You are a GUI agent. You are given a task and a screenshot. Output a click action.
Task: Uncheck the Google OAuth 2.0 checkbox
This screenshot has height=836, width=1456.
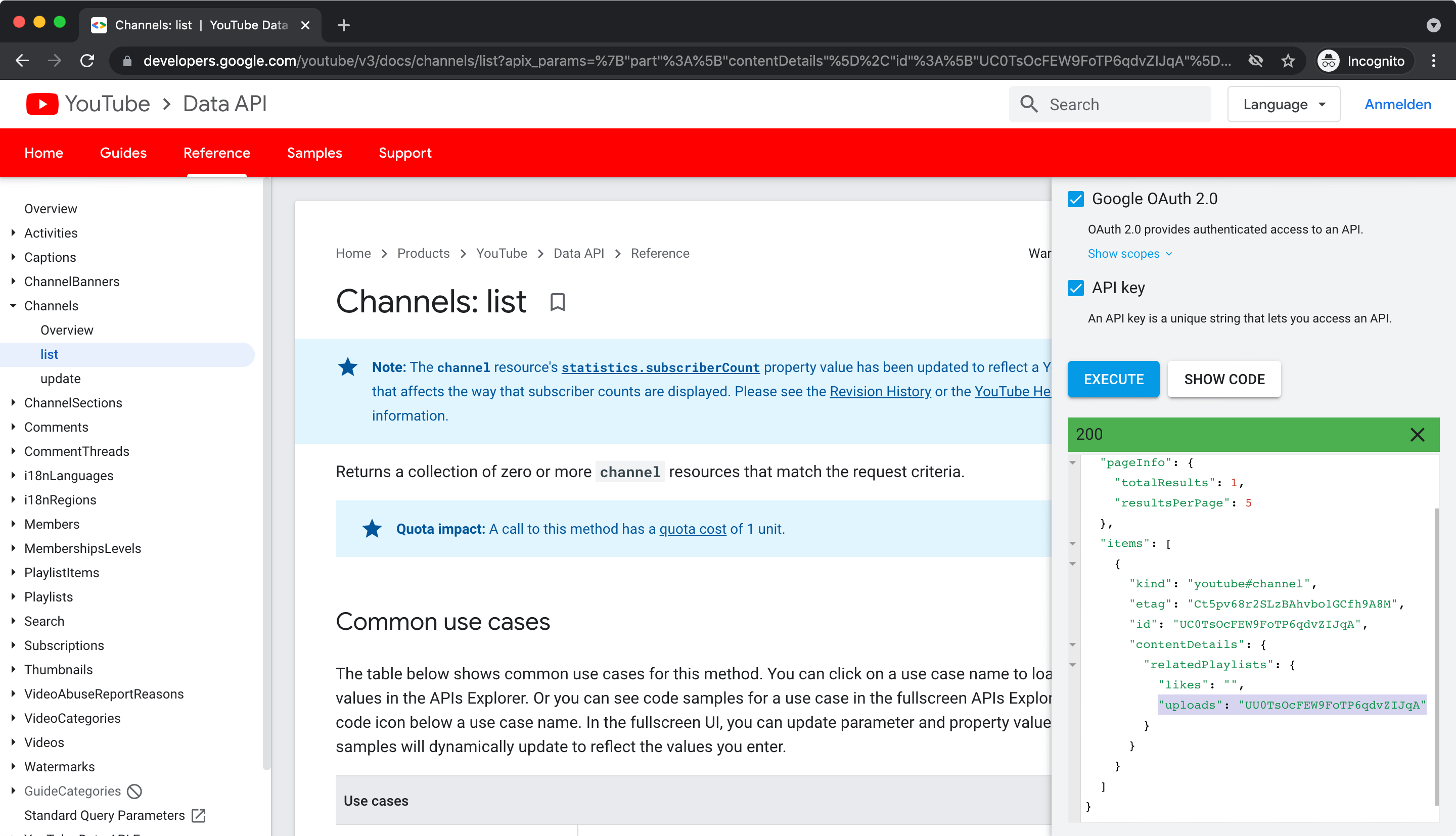coord(1075,199)
